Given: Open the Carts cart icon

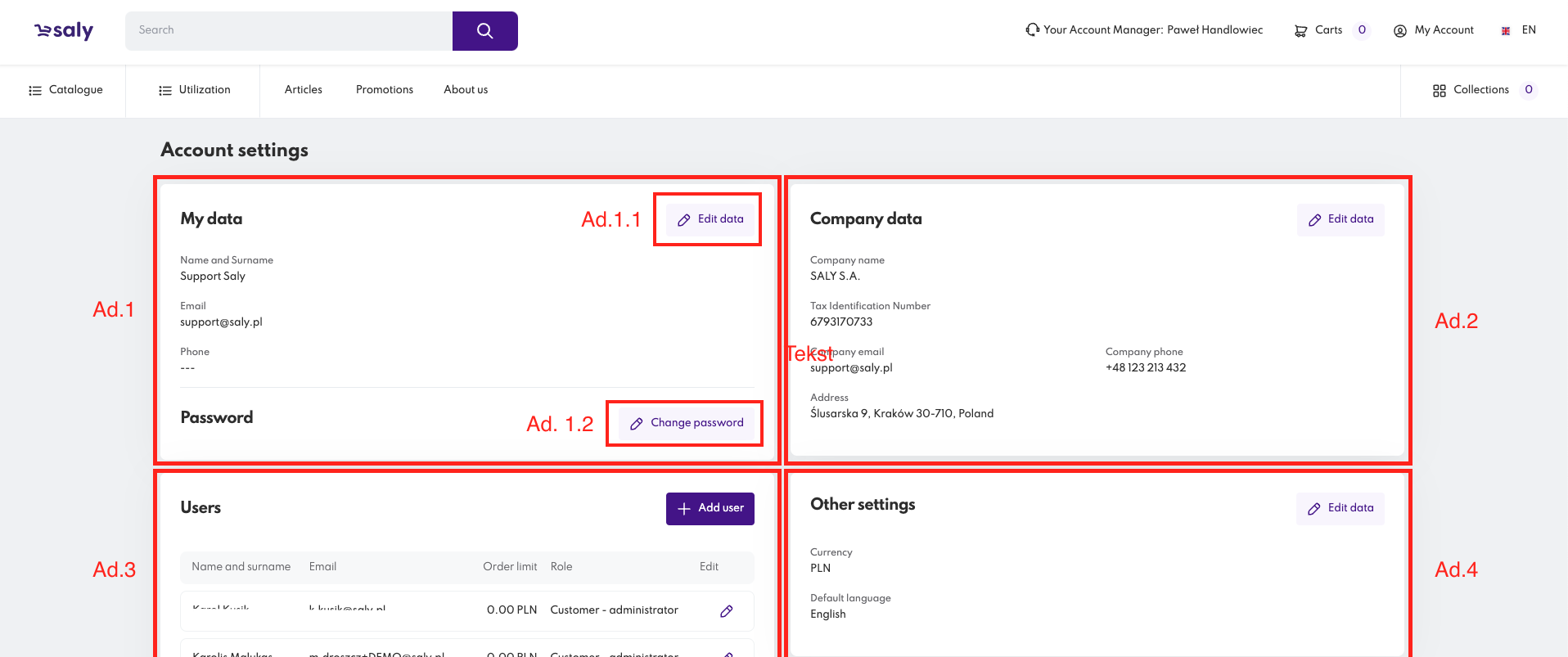Looking at the screenshot, I should point(1300,31).
